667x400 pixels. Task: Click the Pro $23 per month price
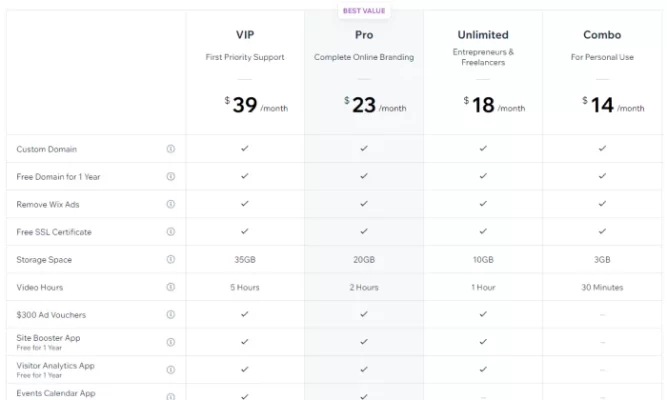pyautogui.click(x=375, y=105)
